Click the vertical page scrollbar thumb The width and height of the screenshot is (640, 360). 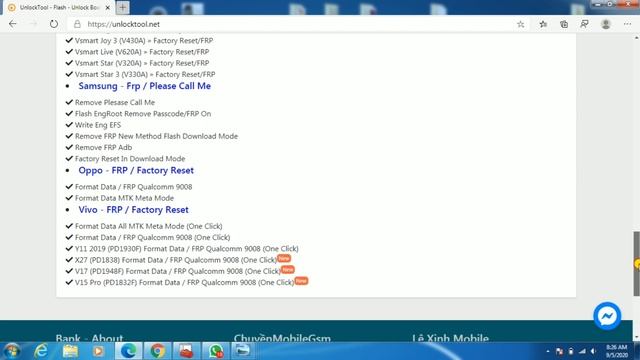636,264
